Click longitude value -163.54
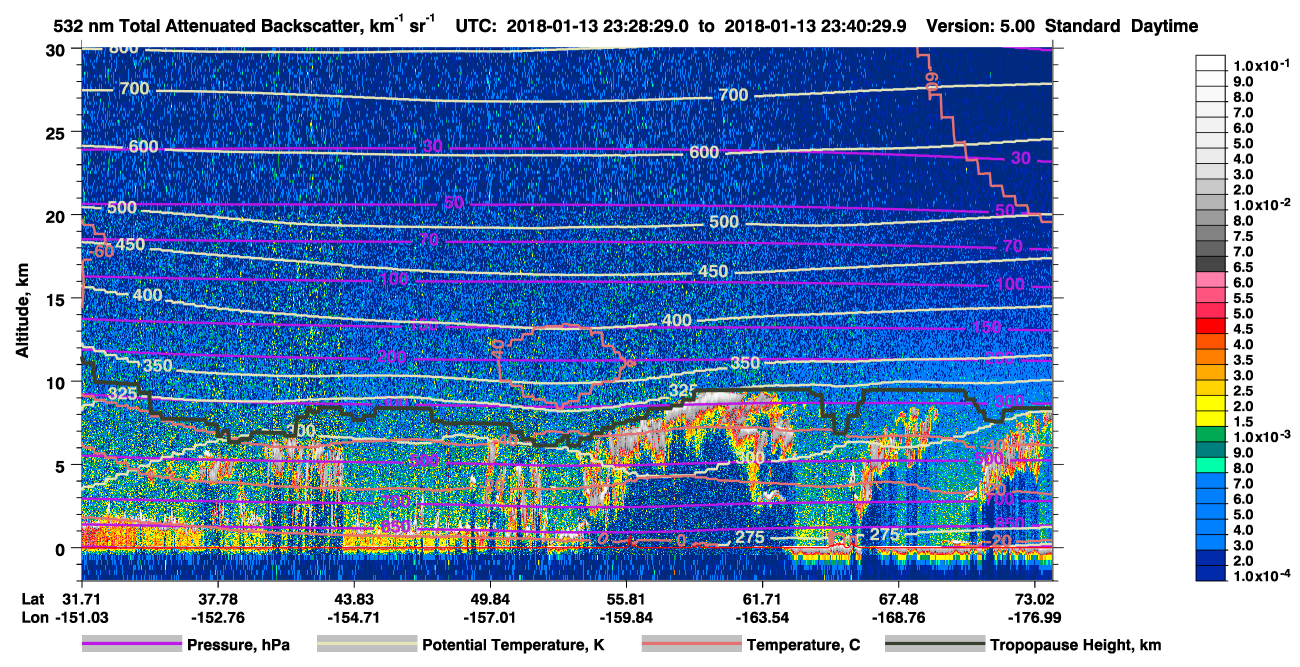The height and width of the screenshot is (667, 1300). coord(762,617)
